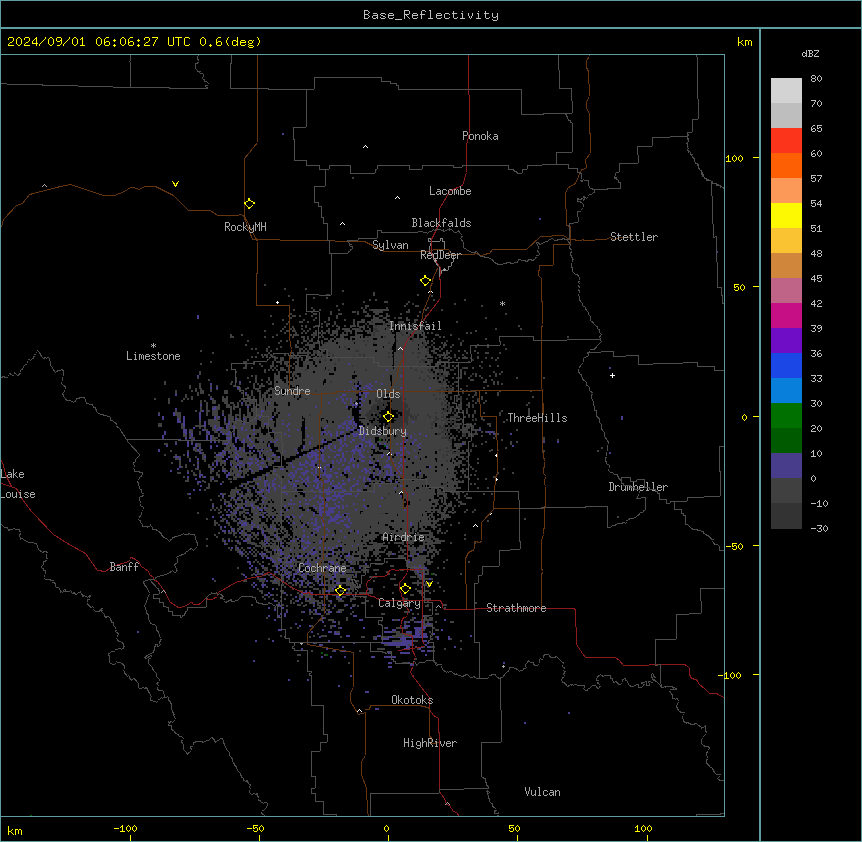Screen dimensions: 862x842
Task: Click the yellow diamond marker beside Olds
Action: click(388, 416)
